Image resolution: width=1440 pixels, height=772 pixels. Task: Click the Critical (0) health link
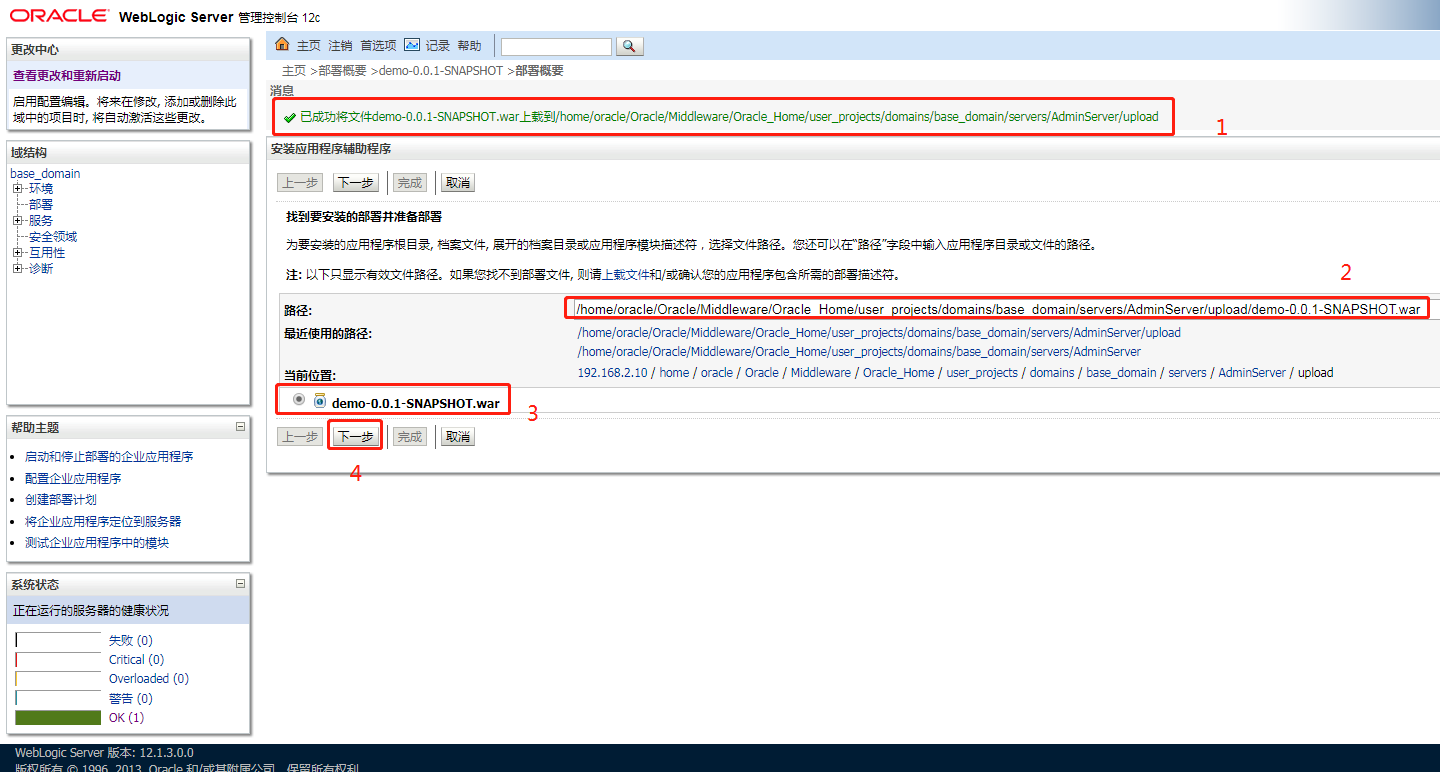(x=137, y=660)
